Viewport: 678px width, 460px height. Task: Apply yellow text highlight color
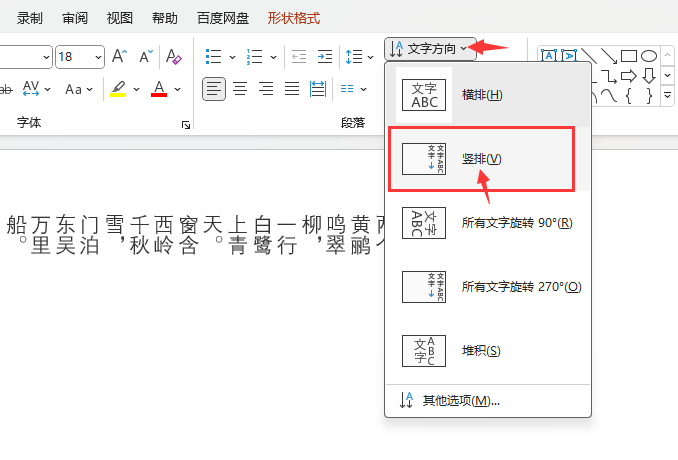pyautogui.click(x=118, y=89)
